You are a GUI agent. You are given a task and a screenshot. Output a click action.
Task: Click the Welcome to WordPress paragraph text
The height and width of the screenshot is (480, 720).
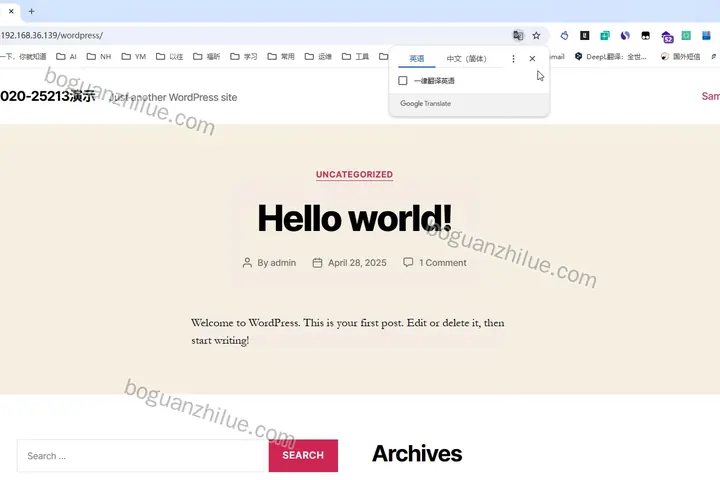[x=348, y=332]
